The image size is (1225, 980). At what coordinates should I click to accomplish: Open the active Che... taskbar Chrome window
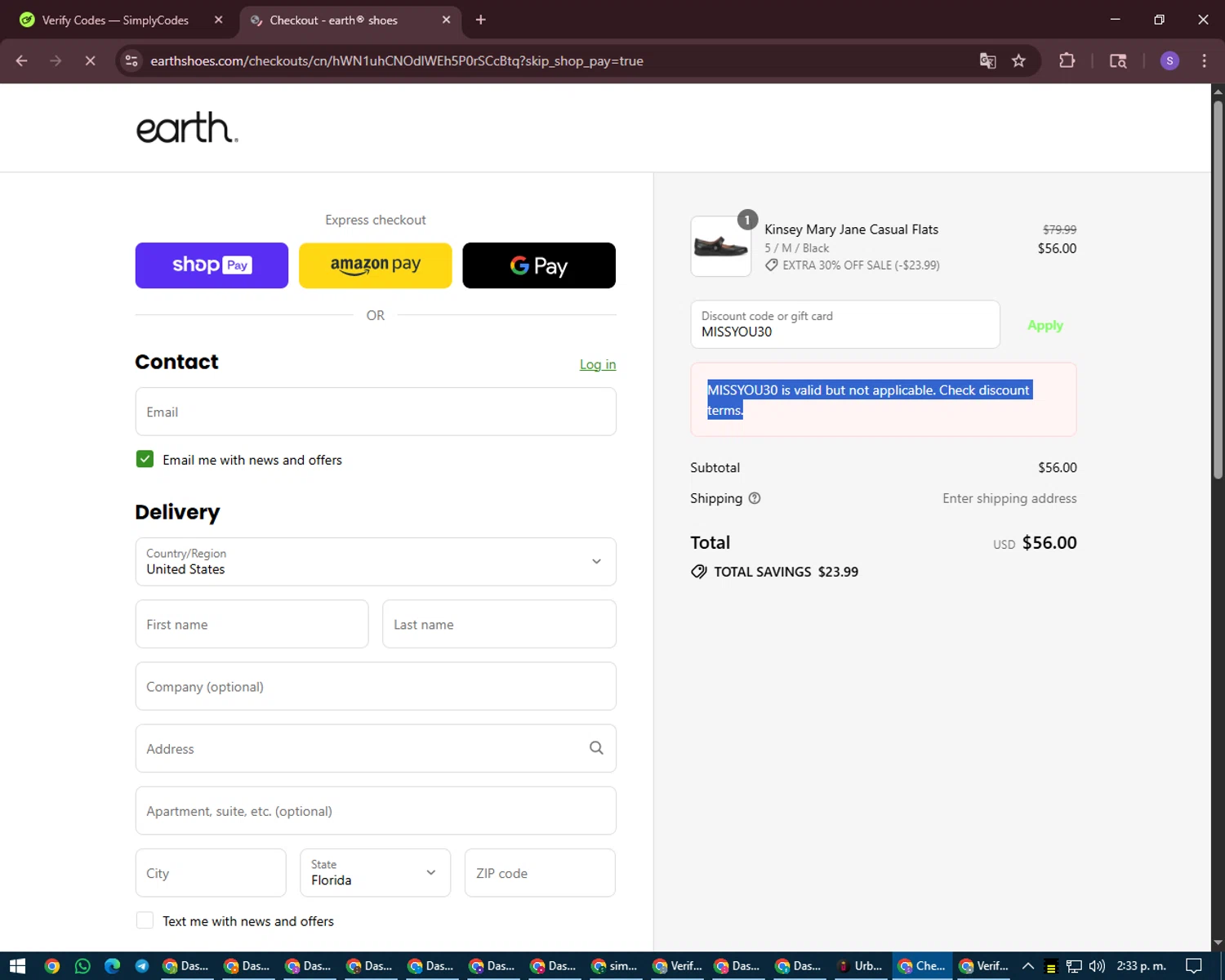pyautogui.click(x=922, y=966)
